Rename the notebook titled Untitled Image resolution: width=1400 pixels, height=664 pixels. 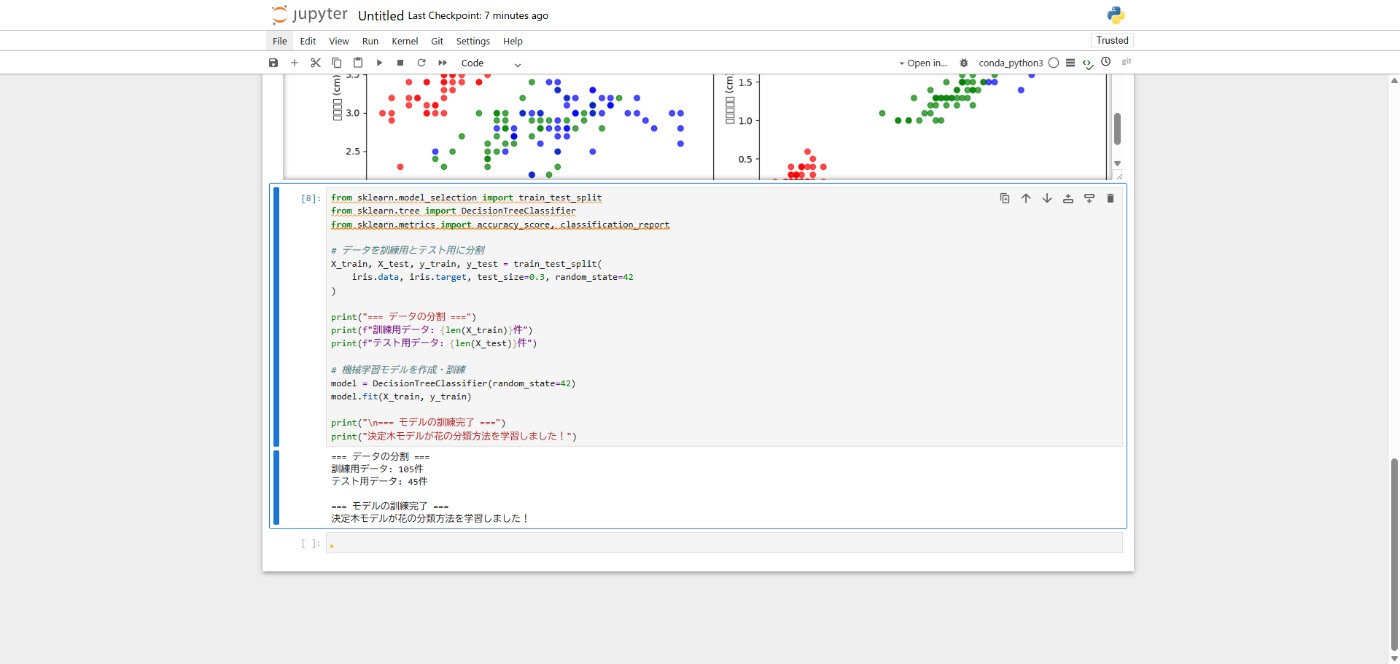coord(380,16)
